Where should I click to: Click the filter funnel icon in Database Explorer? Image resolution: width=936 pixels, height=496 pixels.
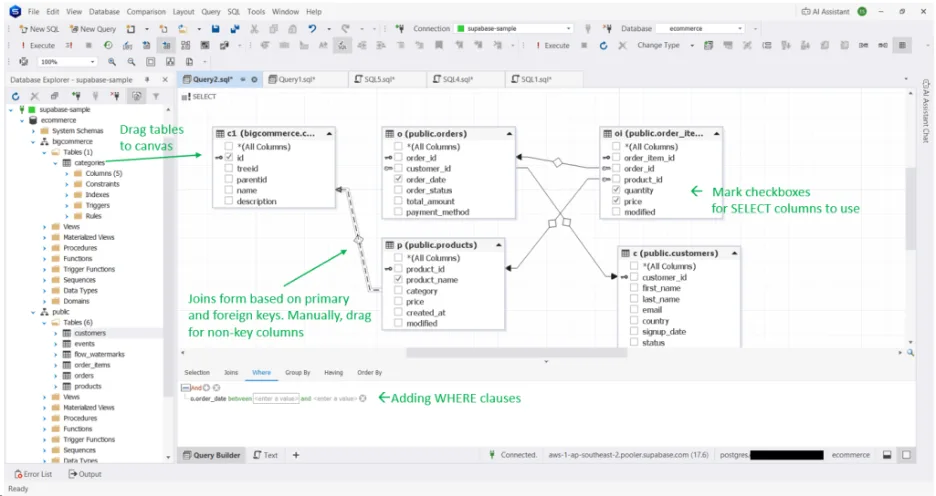pos(156,96)
